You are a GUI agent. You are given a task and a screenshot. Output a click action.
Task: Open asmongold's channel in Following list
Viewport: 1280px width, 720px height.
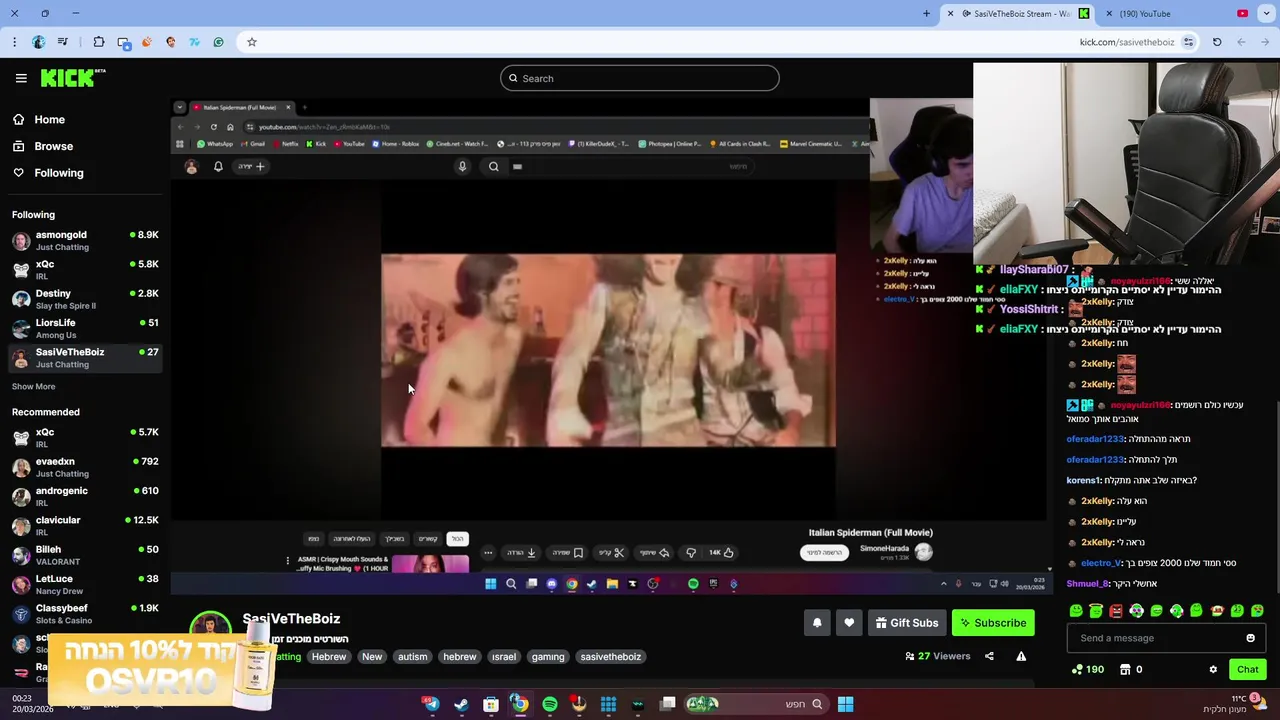click(85, 240)
